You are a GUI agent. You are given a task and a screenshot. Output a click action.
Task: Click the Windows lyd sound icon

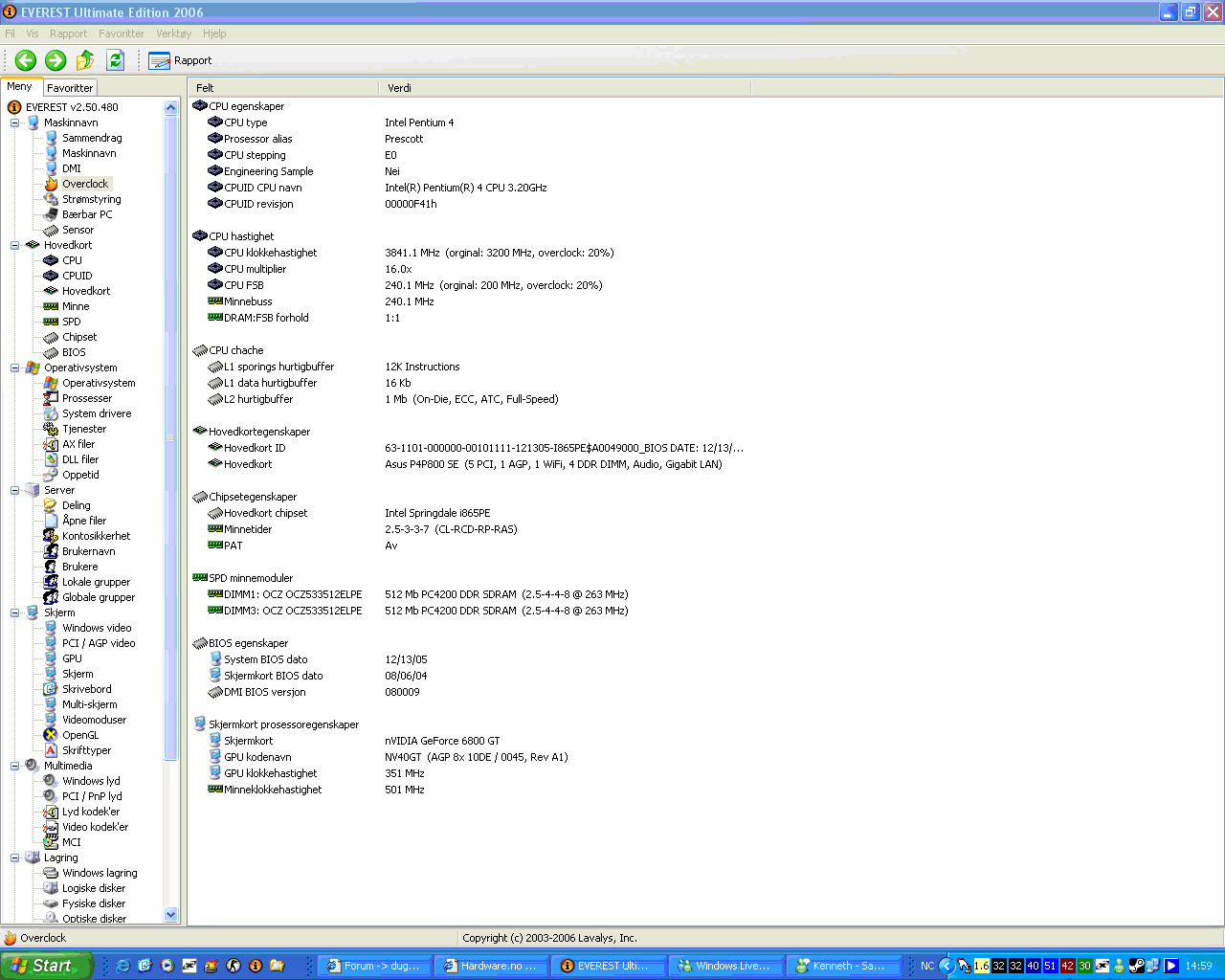click(51, 781)
